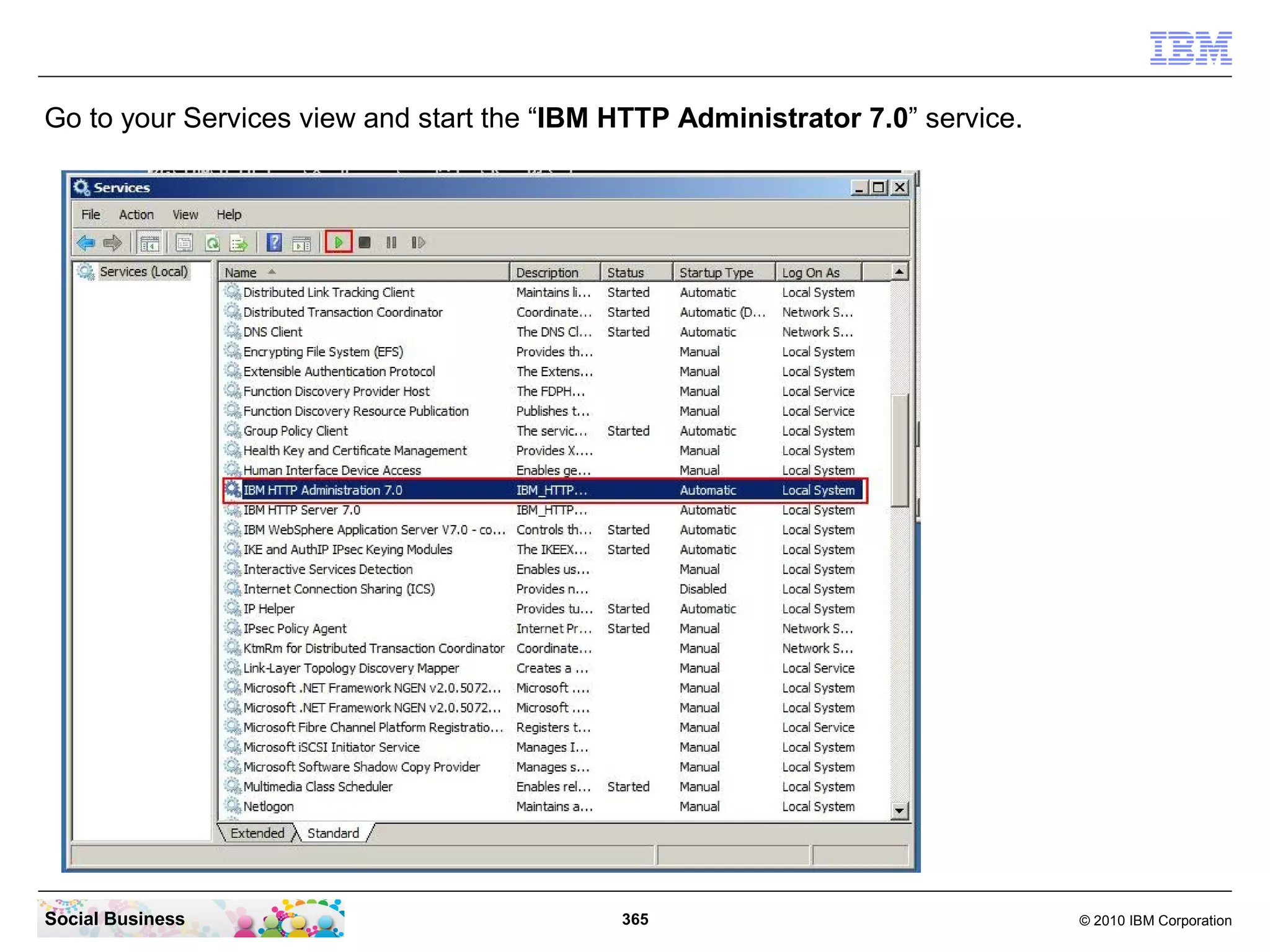The width and height of the screenshot is (1270, 952).
Task: Select IBM HTTP Server 7.0 service
Action: 543,509
